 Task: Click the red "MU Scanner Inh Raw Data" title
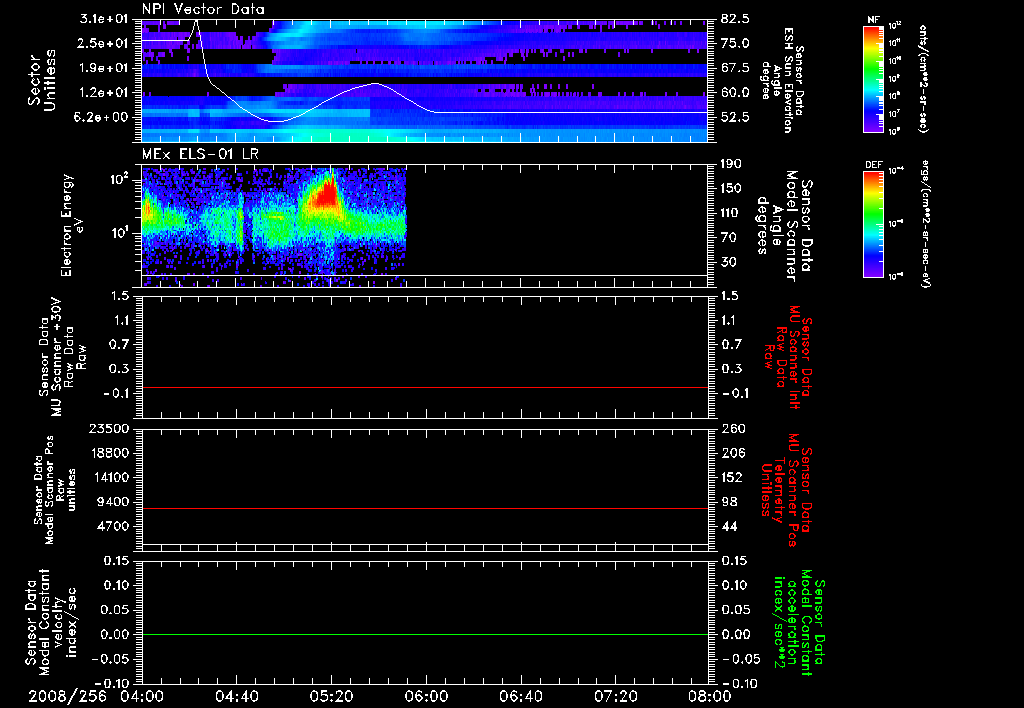coord(788,357)
